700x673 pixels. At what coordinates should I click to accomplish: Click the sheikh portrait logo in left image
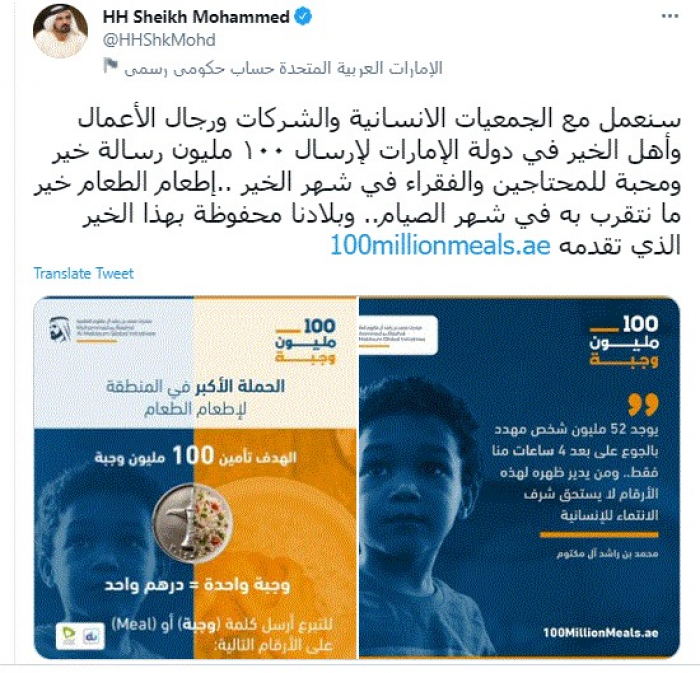click(x=60, y=329)
